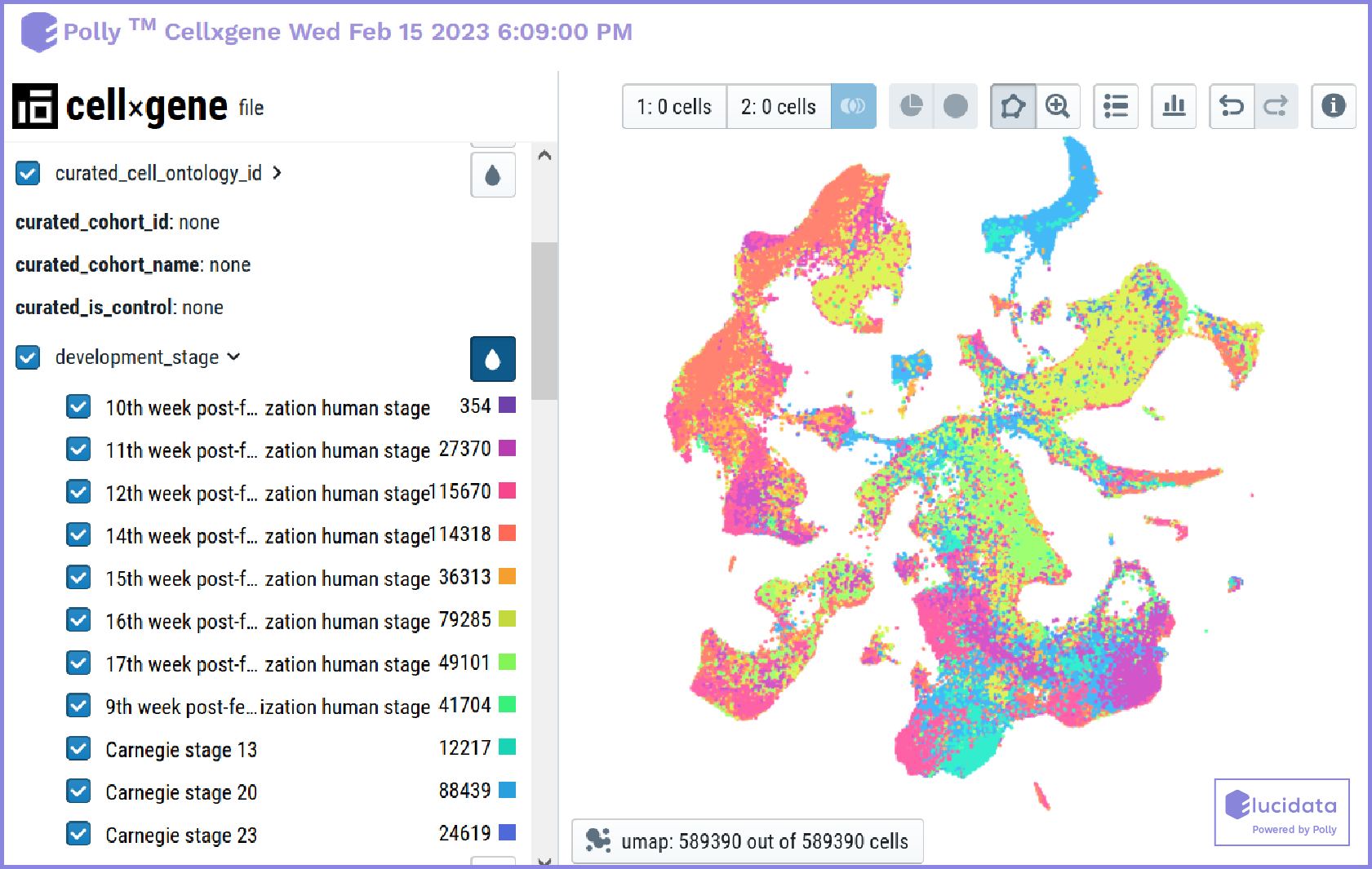Color the plot by development_stage
This screenshot has width=1372, height=869.
tap(492, 359)
